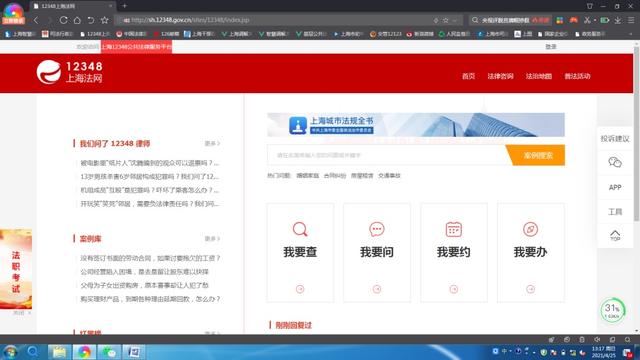Click the 12348 上海法网 logo
Screen dimensions: 640x360
point(69,72)
